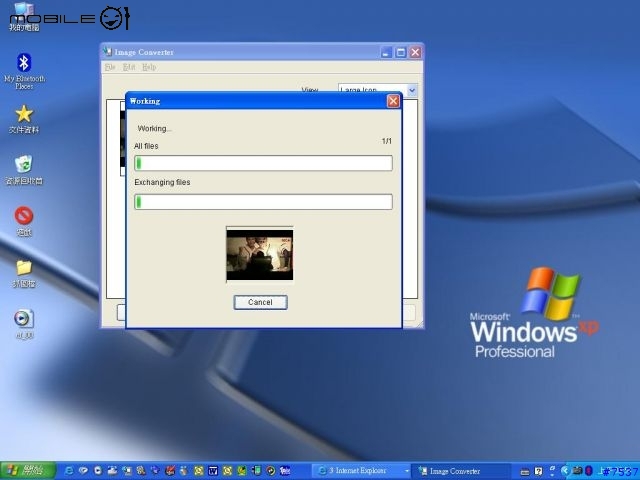The width and height of the screenshot is (640, 480).
Task: Close the Image Converter window
Action: click(x=416, y=52)
